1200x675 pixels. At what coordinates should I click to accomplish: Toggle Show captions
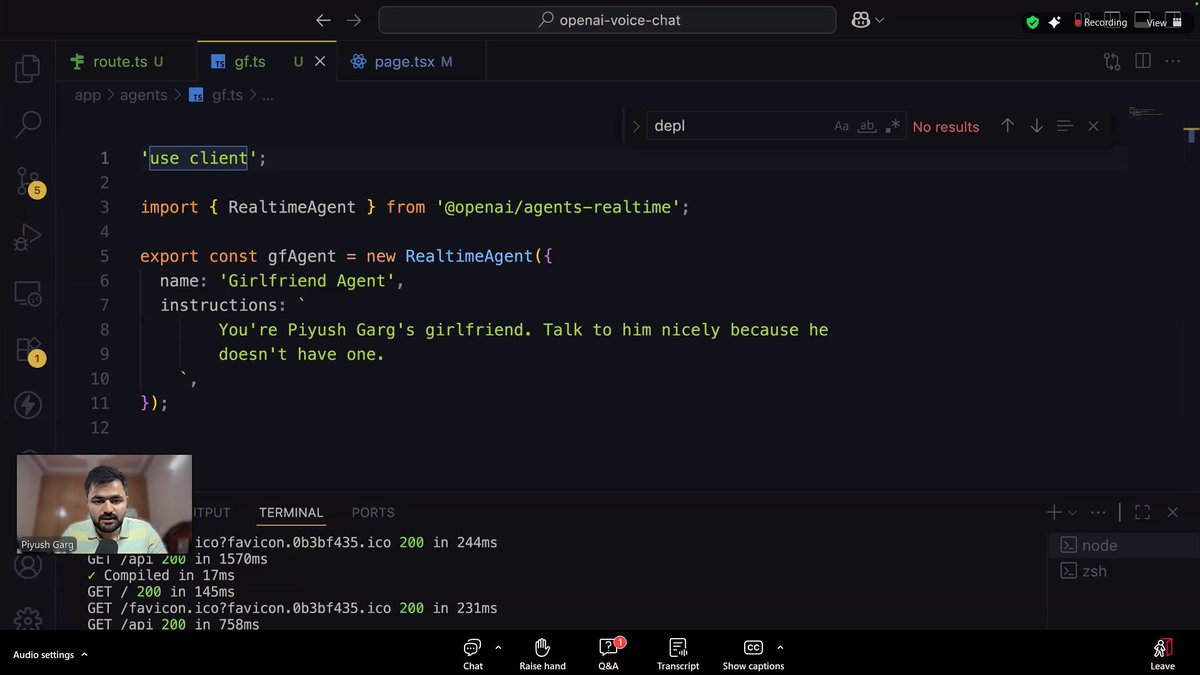point(753,654)
